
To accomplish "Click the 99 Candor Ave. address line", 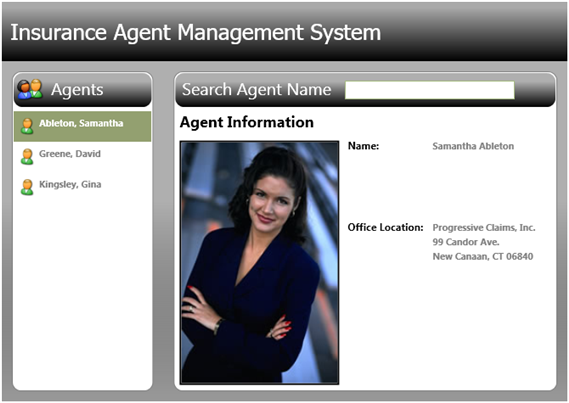I will [466, 242].
